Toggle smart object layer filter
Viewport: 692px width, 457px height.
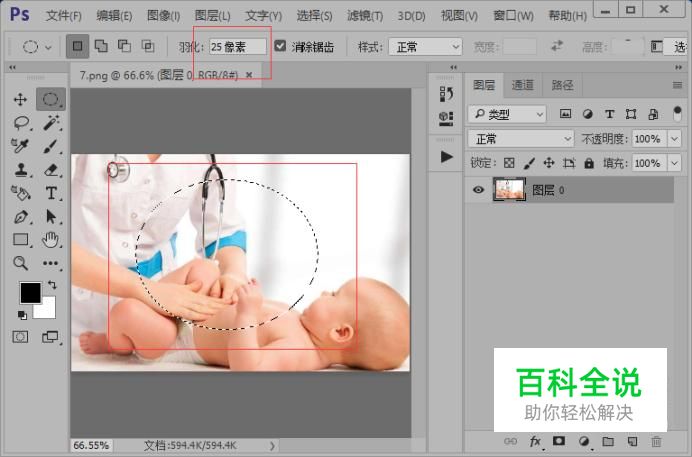pos(654,114)
